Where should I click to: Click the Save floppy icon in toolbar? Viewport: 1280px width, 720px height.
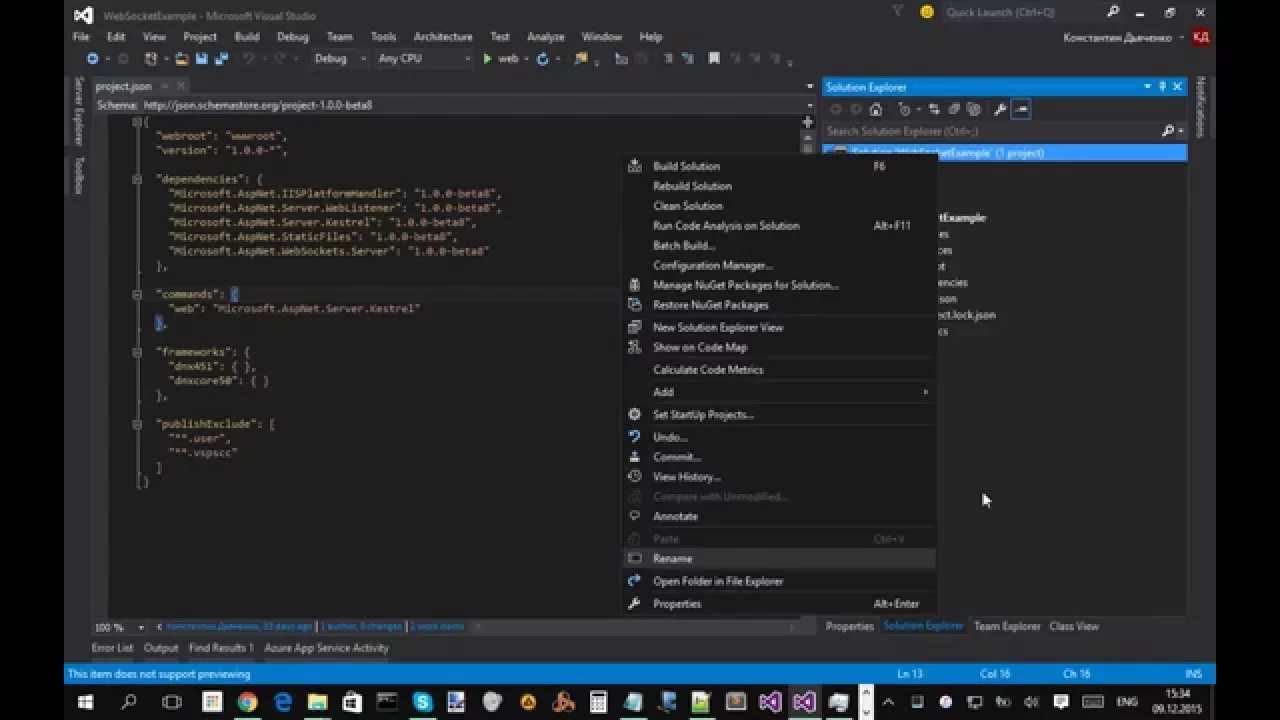click(201, 59)
